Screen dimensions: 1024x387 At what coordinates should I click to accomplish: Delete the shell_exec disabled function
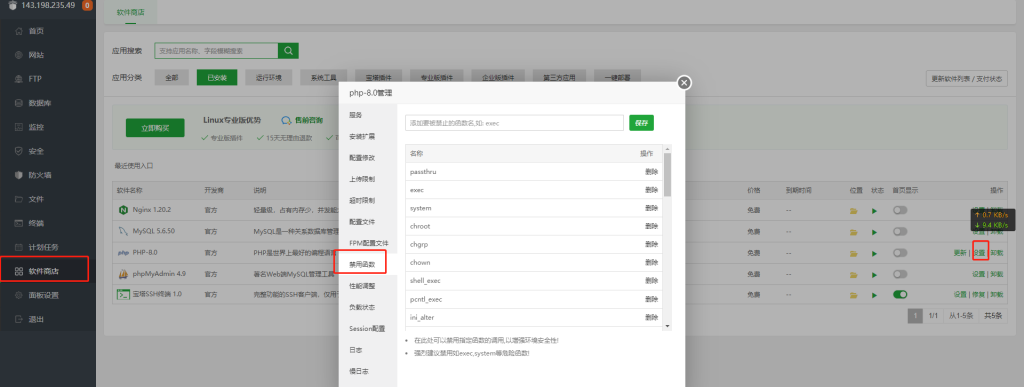click(x=651, y=281)
